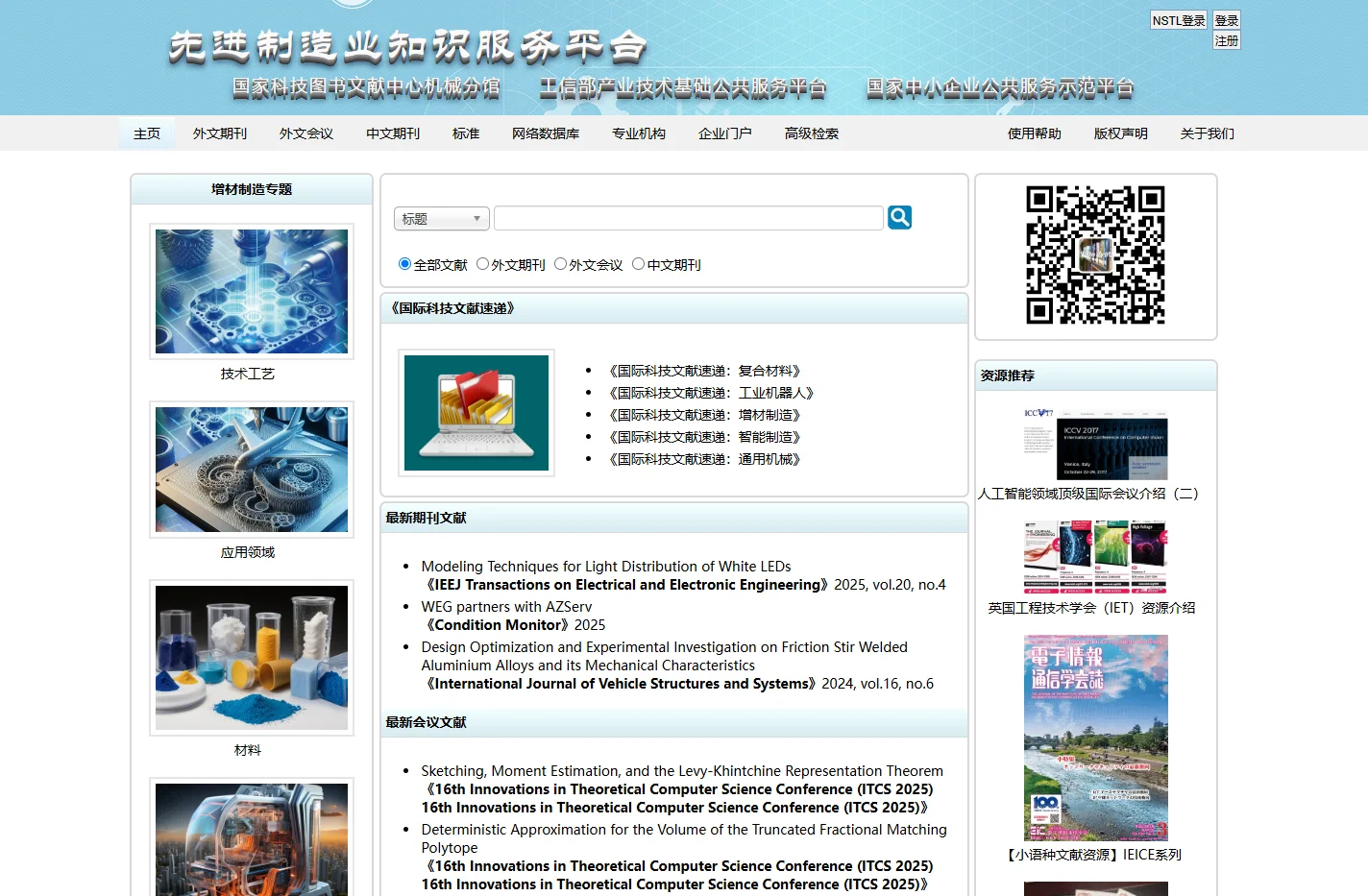Open the 電子情報通信学会誌 cover thumbnail
1368x896 pixels.
1096,738
